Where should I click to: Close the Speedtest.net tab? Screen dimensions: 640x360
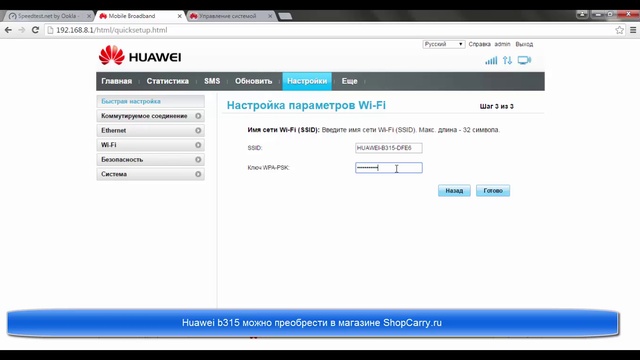89,16
